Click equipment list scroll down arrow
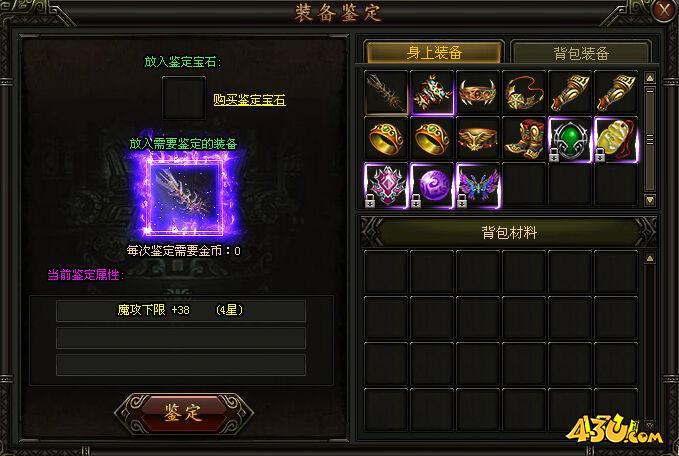Image resolution: width=679 pixels, height=456 pixels. point(649,200)
